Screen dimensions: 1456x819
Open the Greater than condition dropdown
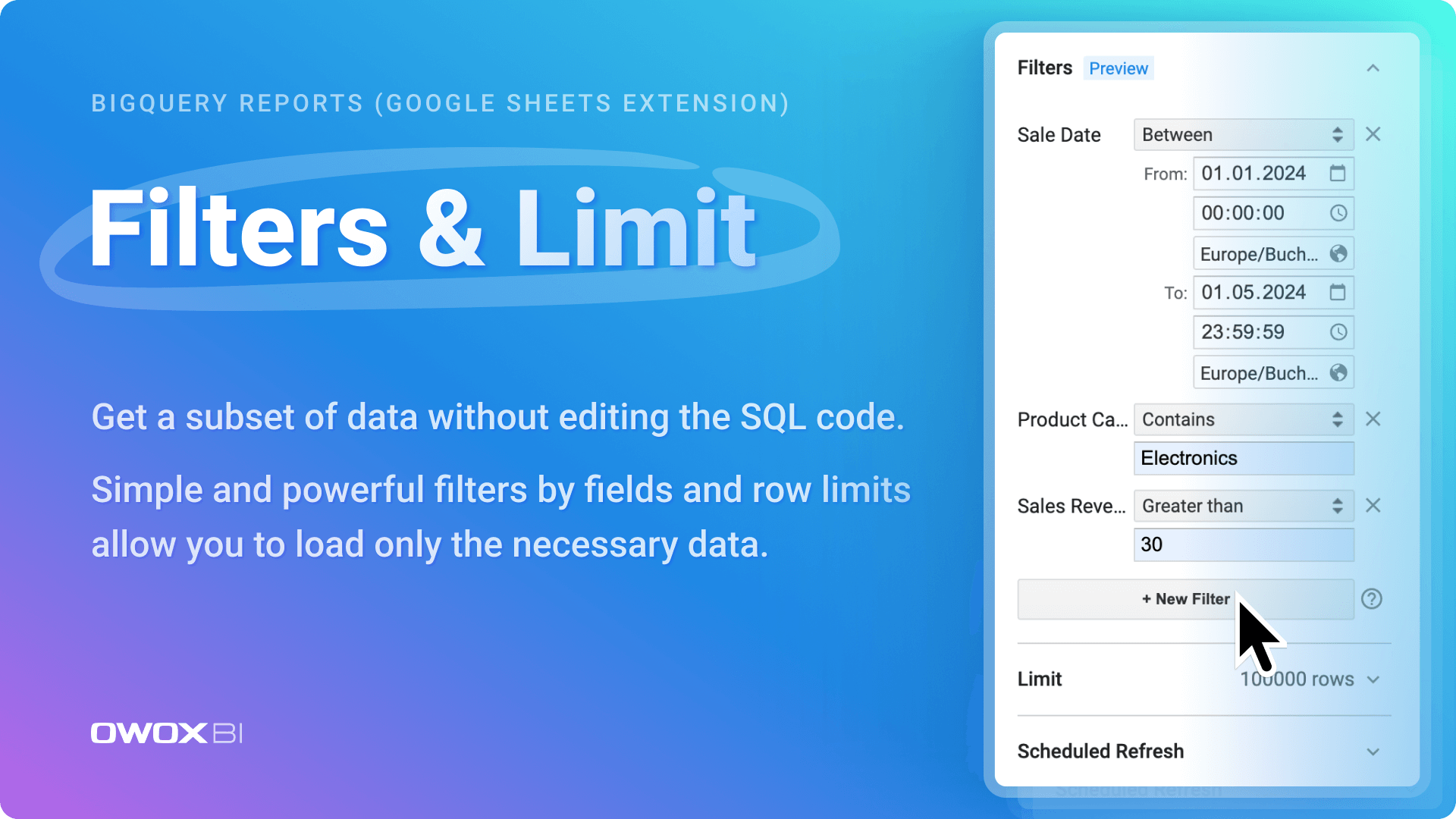(x=1244, y=506)
